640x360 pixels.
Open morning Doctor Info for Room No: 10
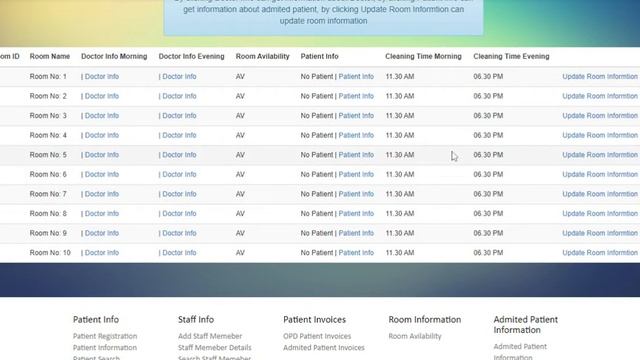click(x=102, y=253)
